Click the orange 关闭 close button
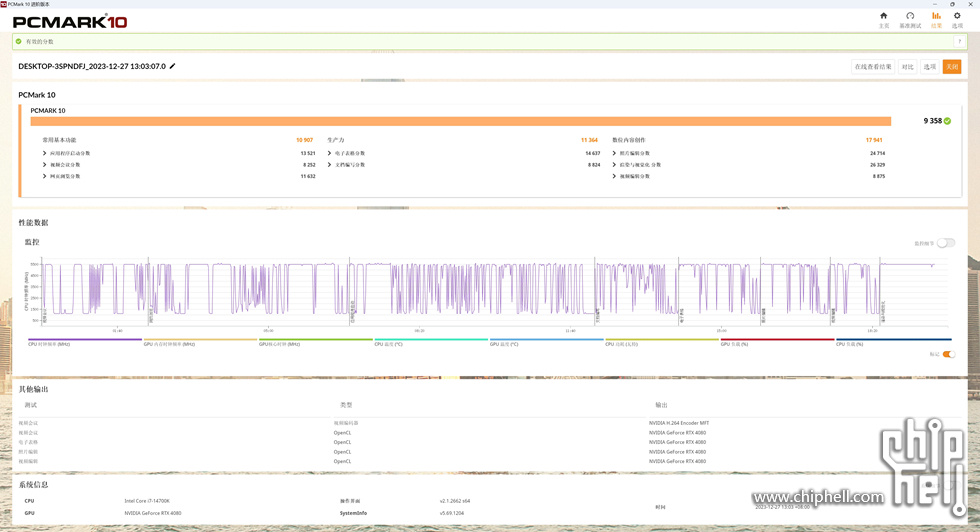This screenshot has width=980, height=532. 952,67
